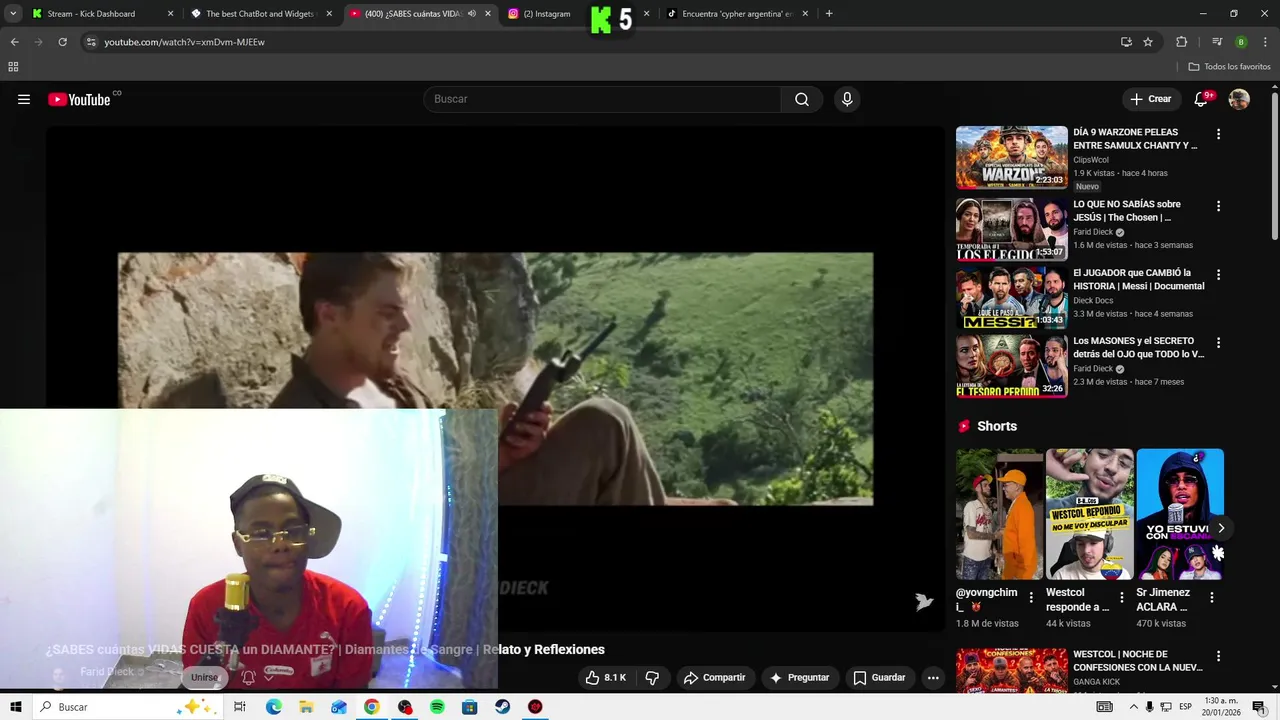This screenshot has width=1280, height=720.
Task: Save video with Guardar button
Action: coord(879,677)
